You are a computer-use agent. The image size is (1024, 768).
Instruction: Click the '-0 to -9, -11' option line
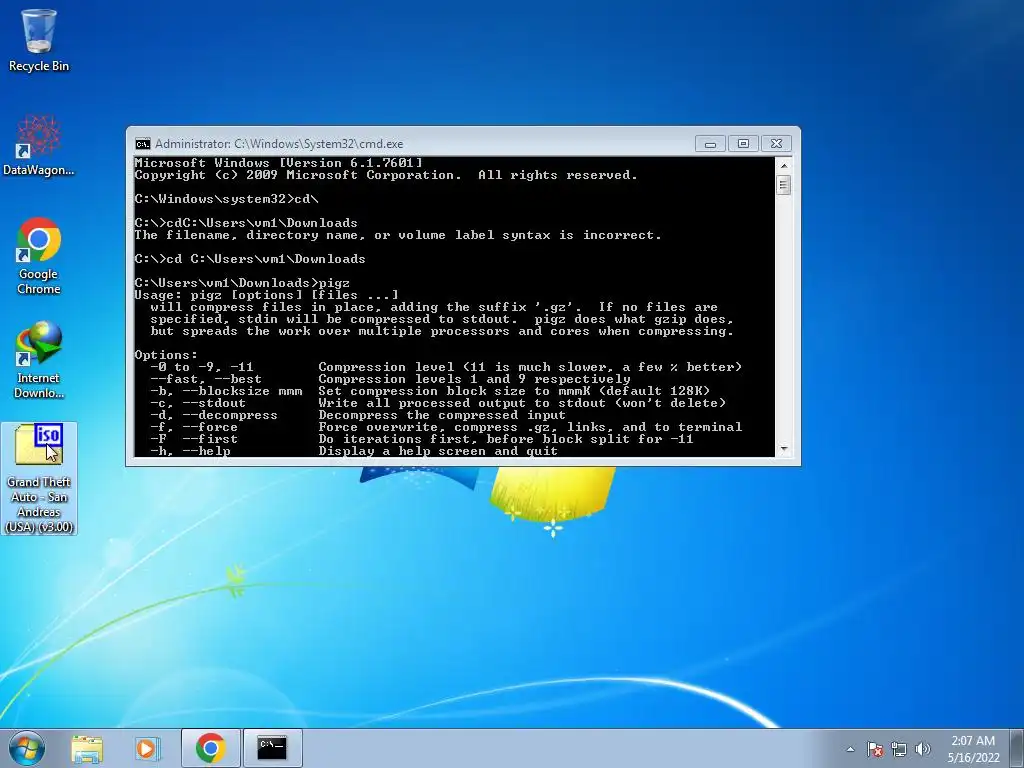pos(446,367)
